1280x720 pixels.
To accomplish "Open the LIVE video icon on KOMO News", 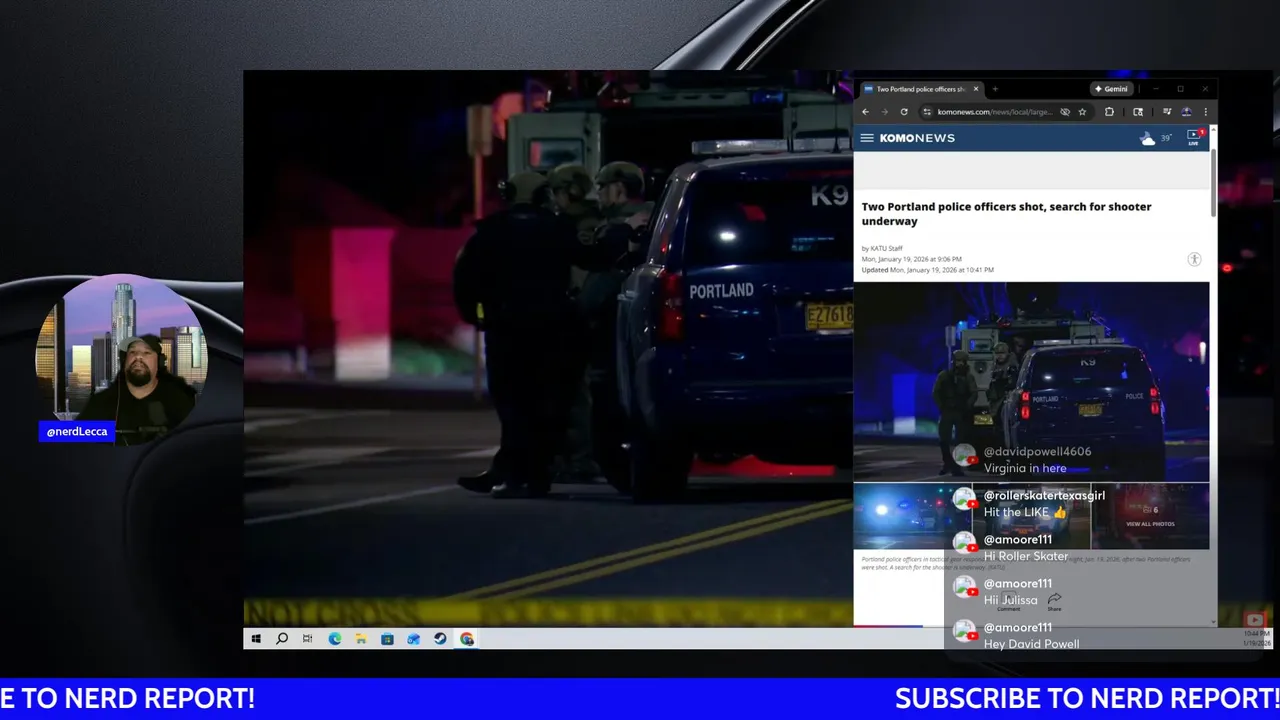I will coord(1193,138).
